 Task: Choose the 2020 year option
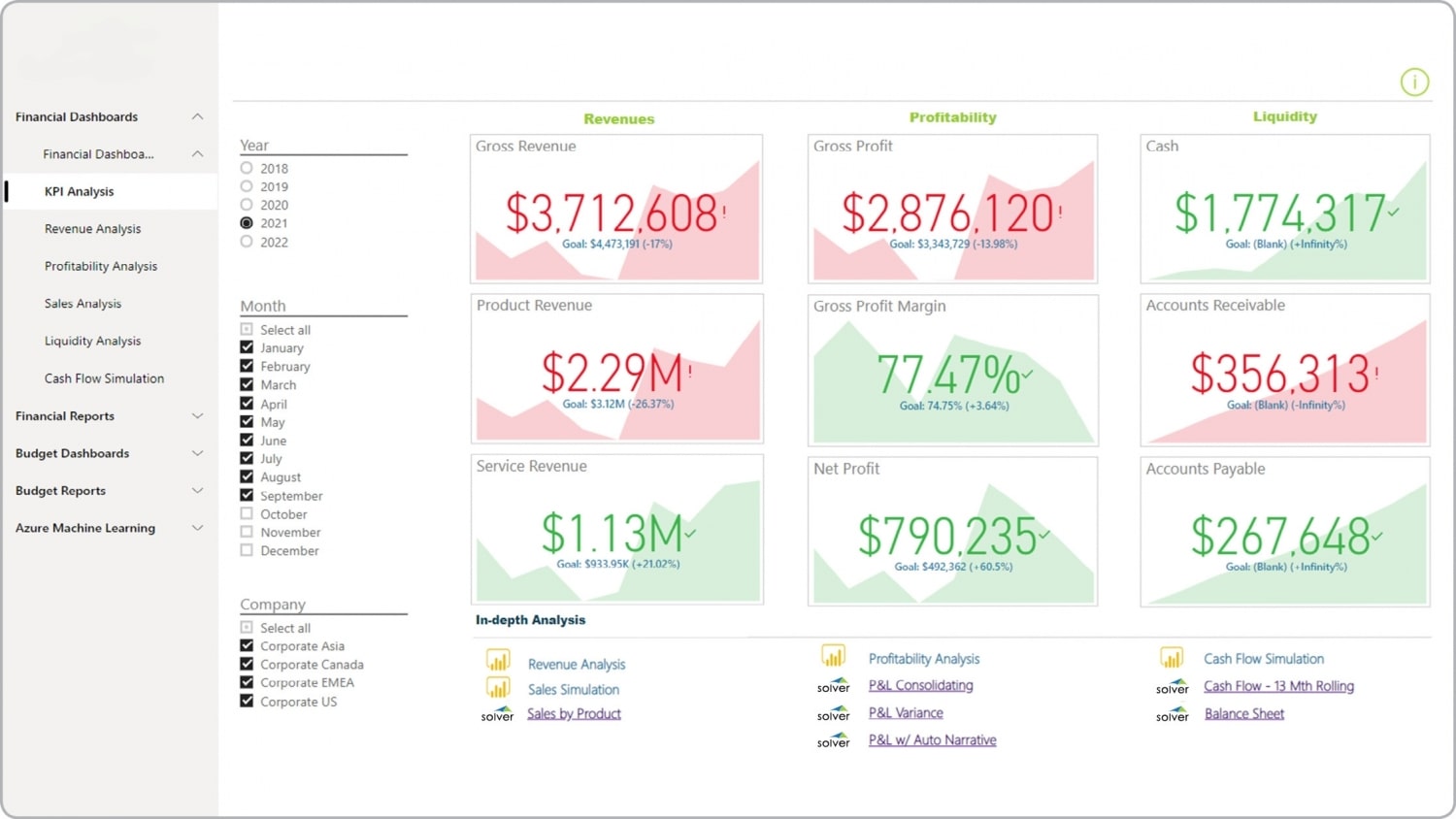(247, 205)
